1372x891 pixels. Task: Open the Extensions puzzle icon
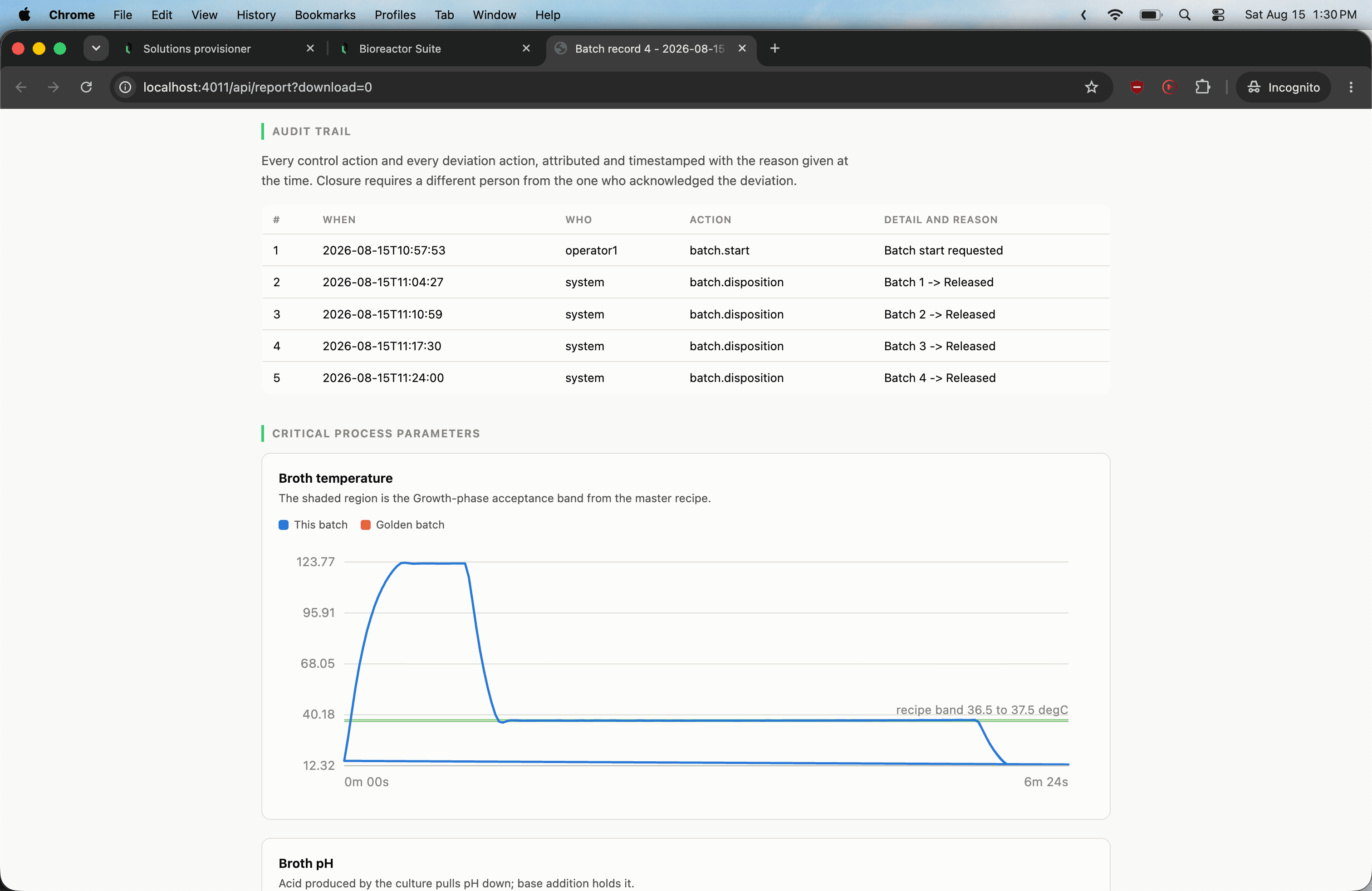(x=1202, y=87)
